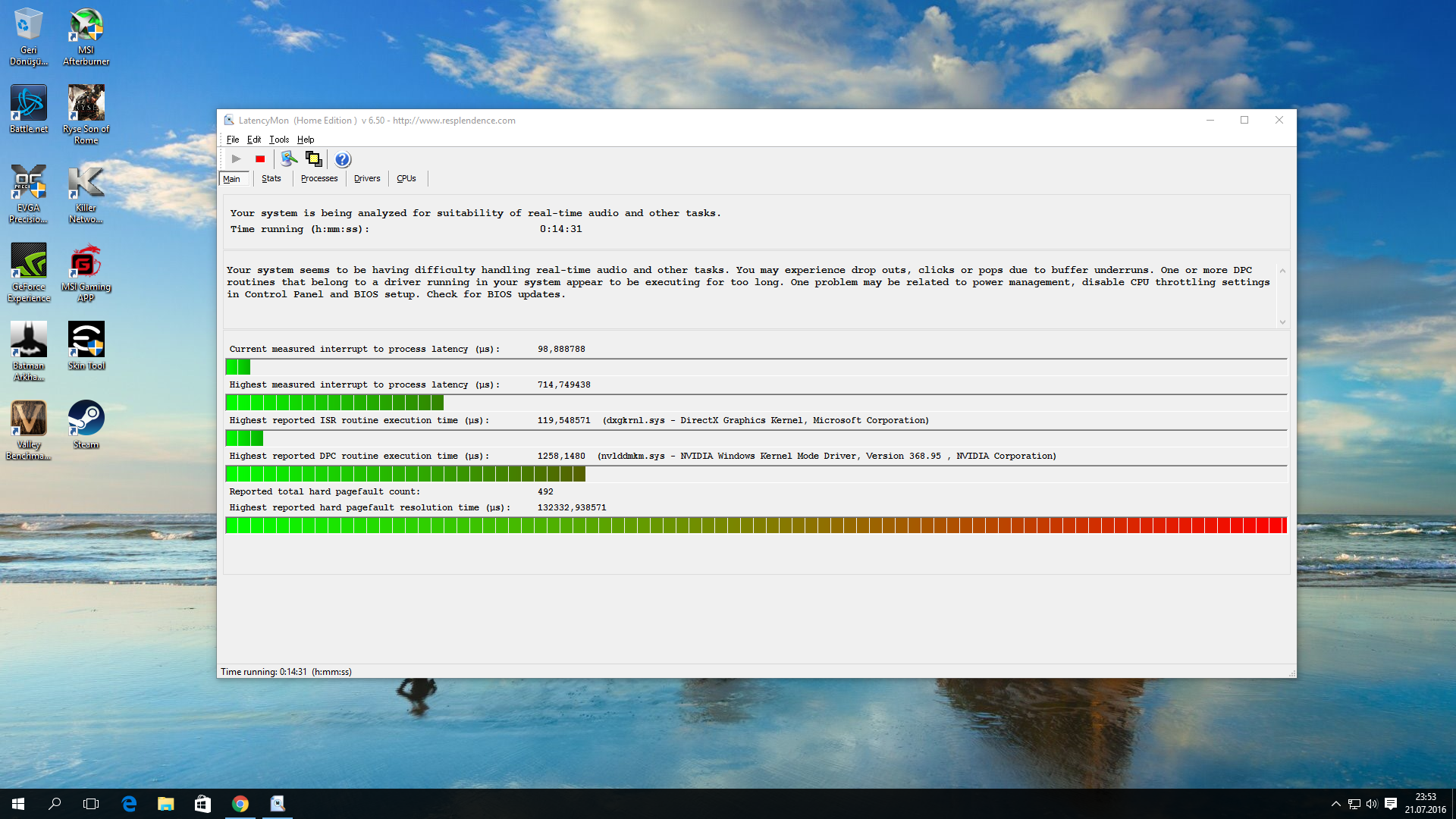
Task: Select the Steam desktop icon
Action: (x=86, y=425)
